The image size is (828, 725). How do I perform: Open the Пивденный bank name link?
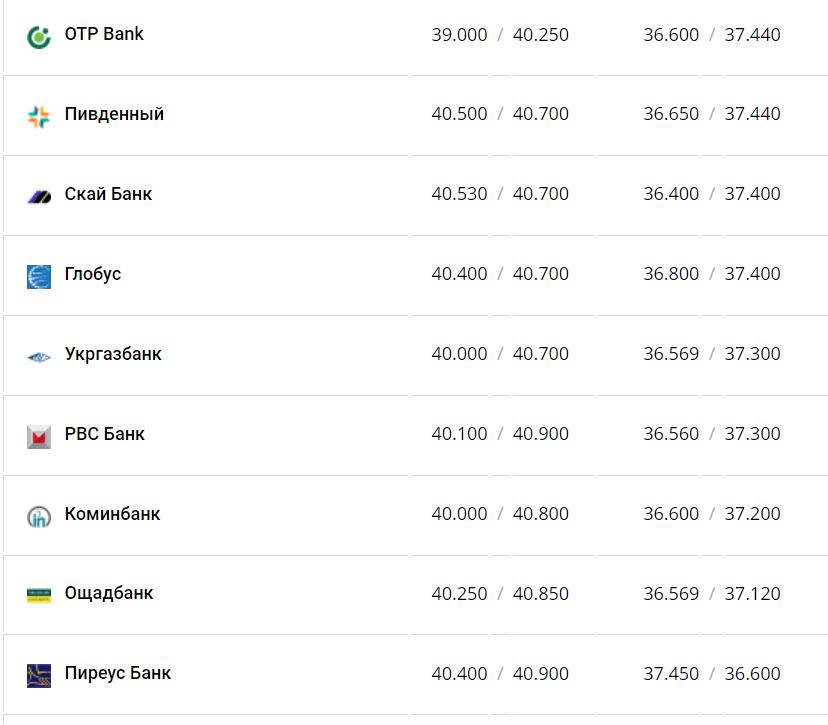[x=114, y=114]
